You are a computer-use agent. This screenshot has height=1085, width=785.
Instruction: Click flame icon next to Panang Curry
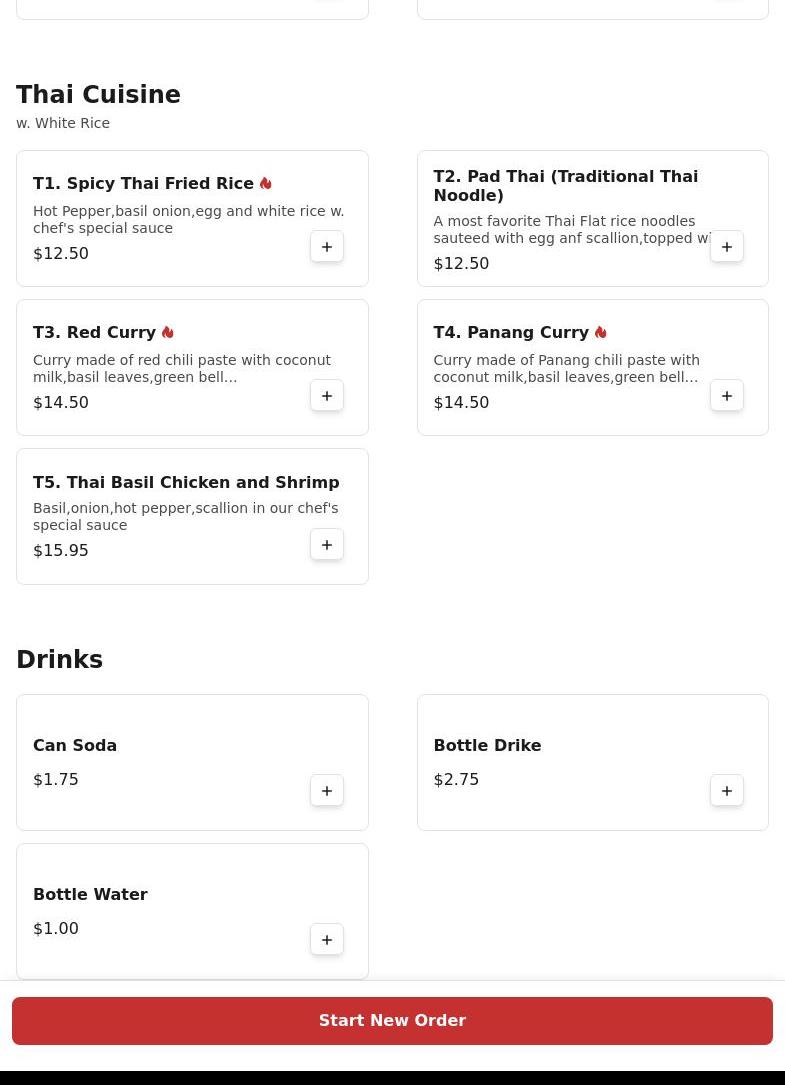tap(600, 332)
